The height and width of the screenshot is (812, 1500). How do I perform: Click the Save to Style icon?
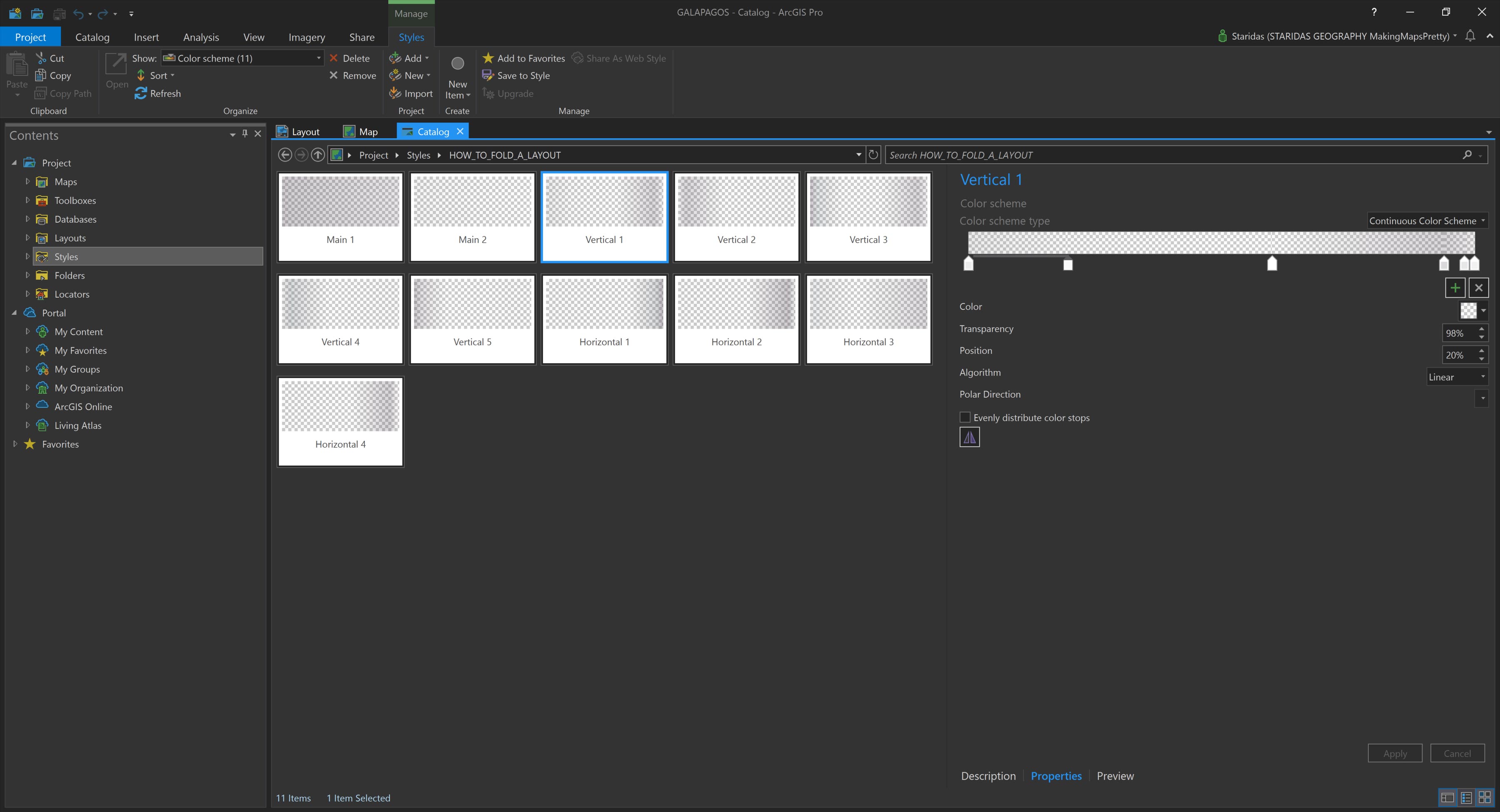(x=488, y=76)
